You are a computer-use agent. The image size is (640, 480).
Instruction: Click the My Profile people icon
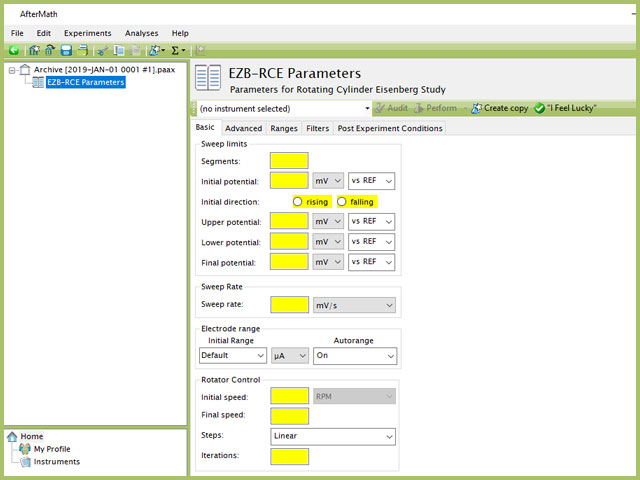25,449
